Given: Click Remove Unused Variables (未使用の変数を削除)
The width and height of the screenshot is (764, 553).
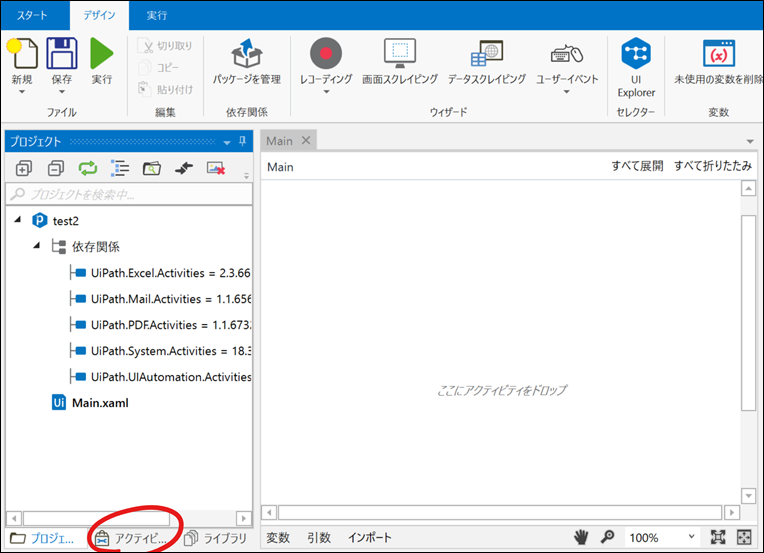Looking at the screenshot, I should click(x=718, y=61).
